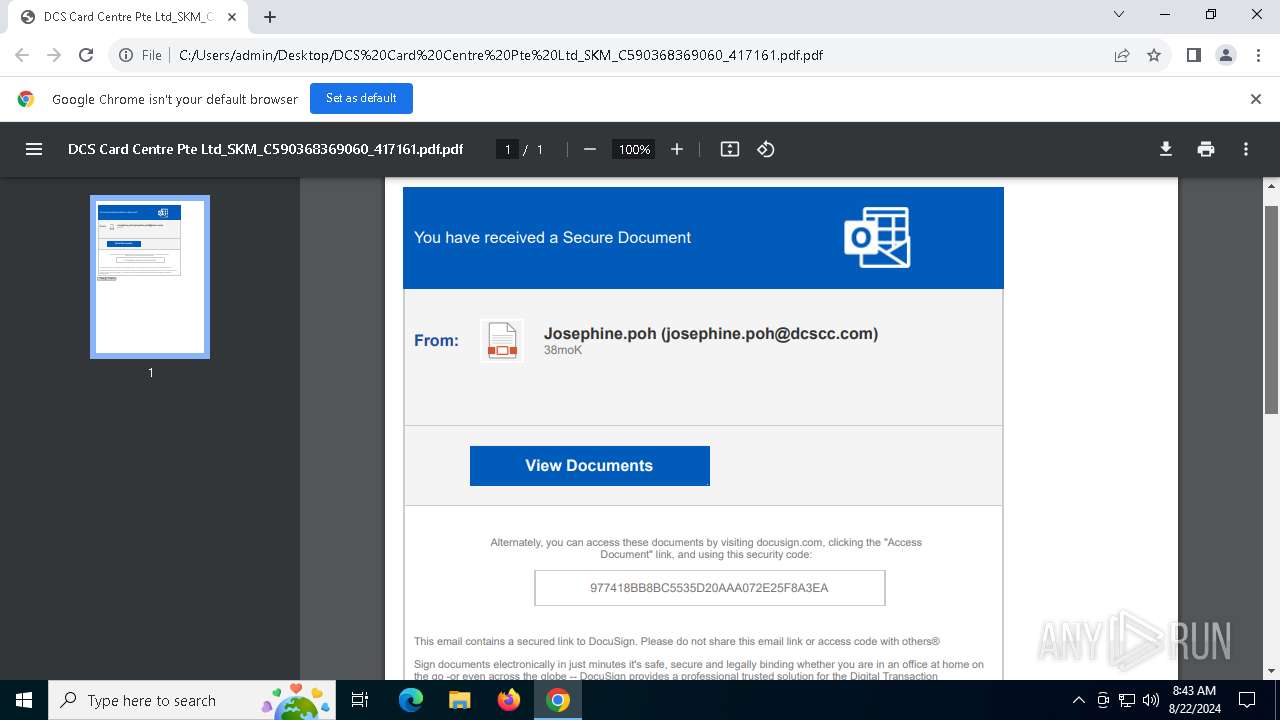
Task: Click the Outlook logo in banner
Action: pos(877,237)
